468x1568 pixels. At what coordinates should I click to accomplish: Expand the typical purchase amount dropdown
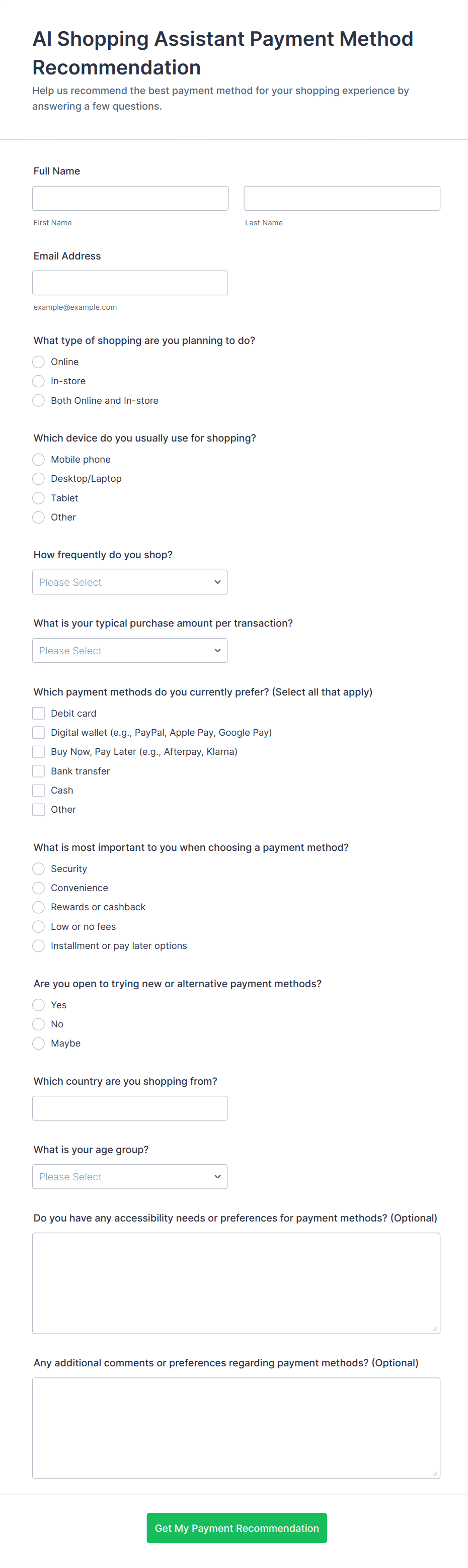pyautogui.click(x=130, y=651)
